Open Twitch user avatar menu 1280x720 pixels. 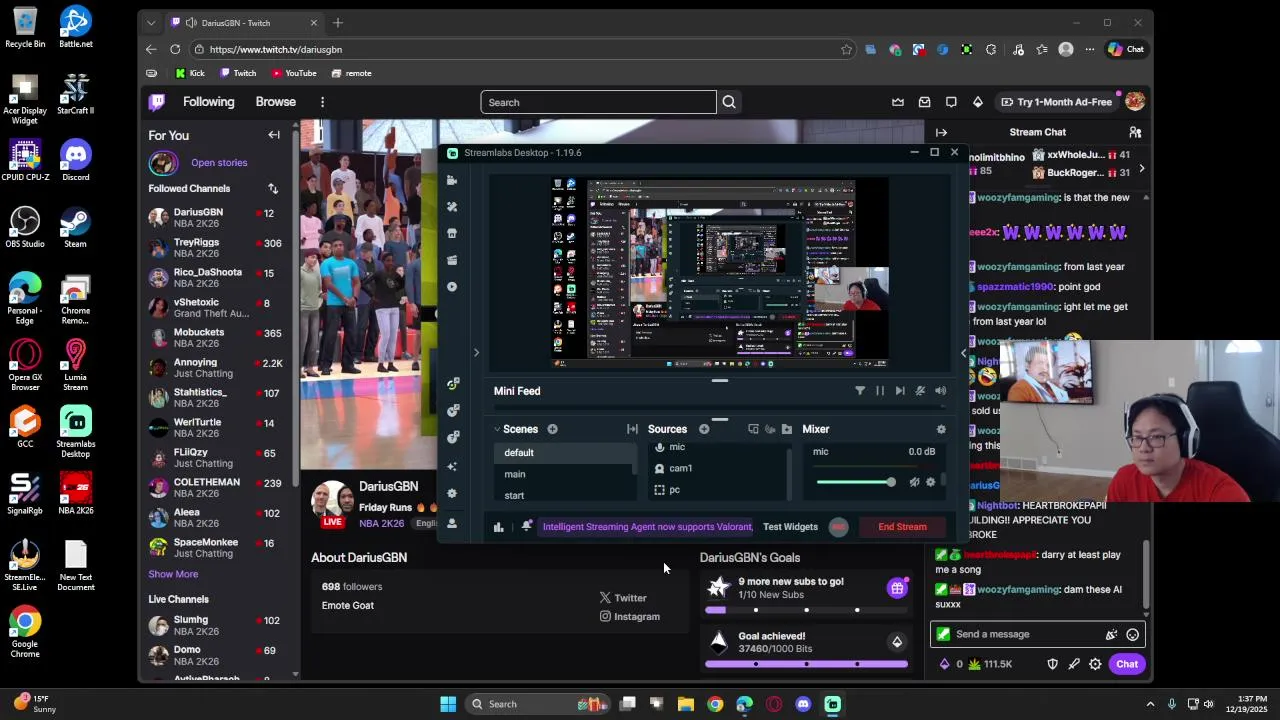click(1134, 102)
